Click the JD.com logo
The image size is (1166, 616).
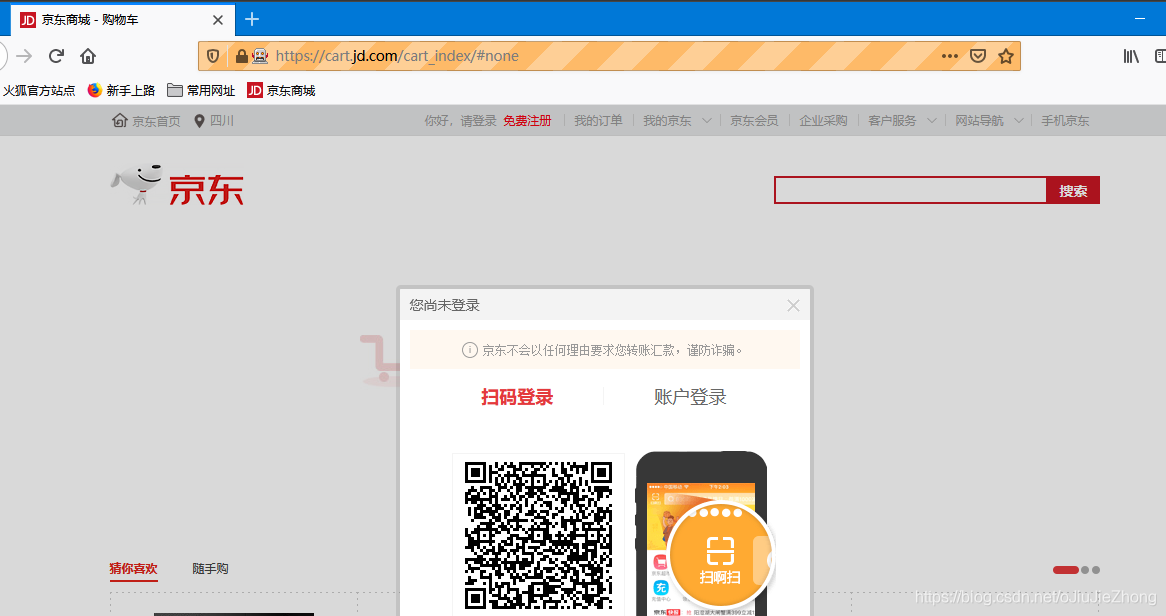177,188
